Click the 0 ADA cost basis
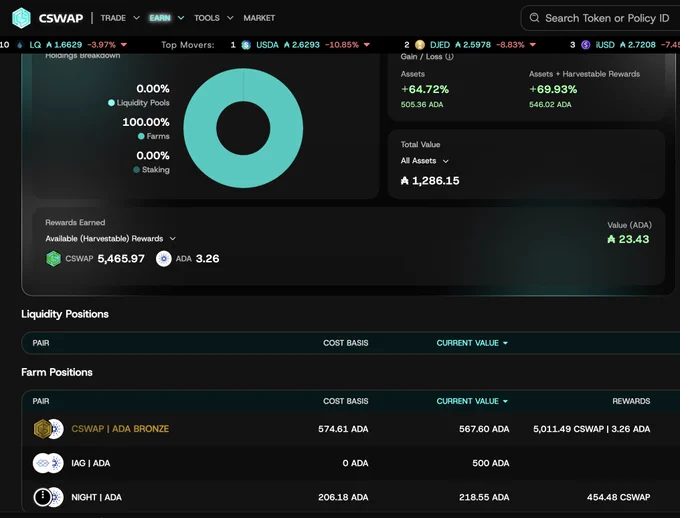This screenshot has width=680, height=518. (355, 463)
